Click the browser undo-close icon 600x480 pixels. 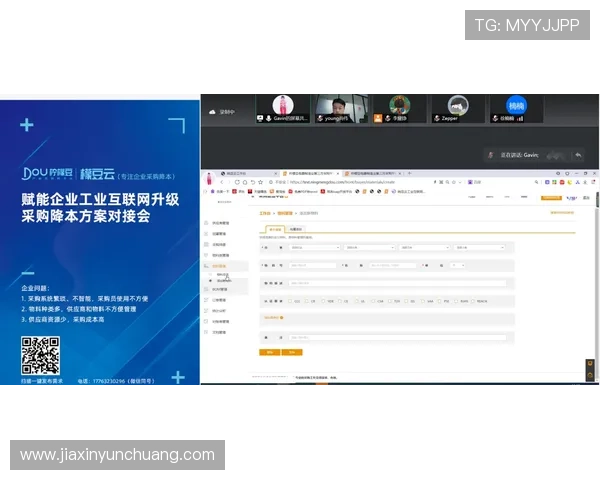coord(253,182)
